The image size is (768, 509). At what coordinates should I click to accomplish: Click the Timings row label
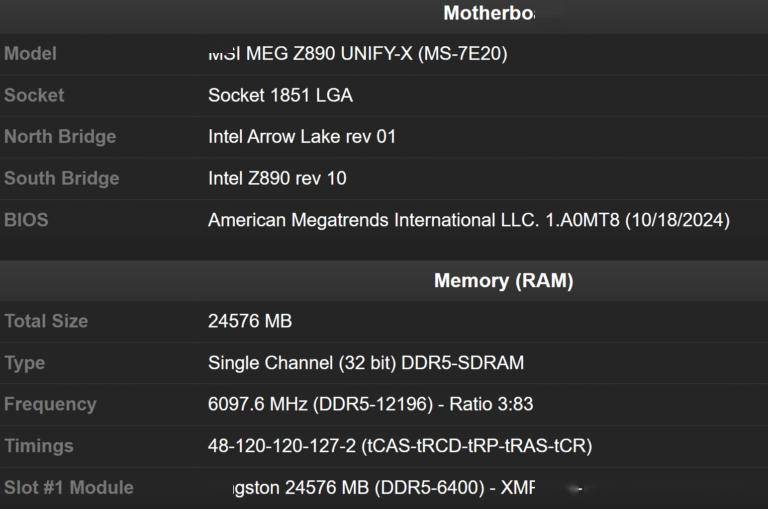(x=39, y=446)
